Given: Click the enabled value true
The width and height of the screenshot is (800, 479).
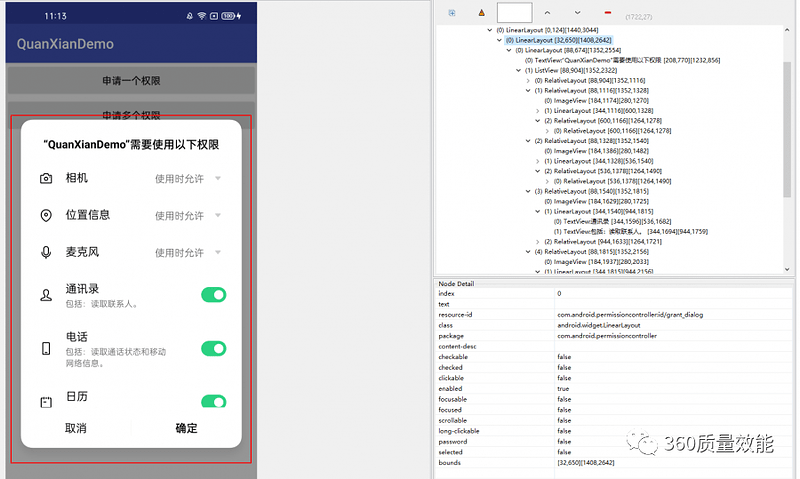Looking at the screenshot, I should (563, 389).
